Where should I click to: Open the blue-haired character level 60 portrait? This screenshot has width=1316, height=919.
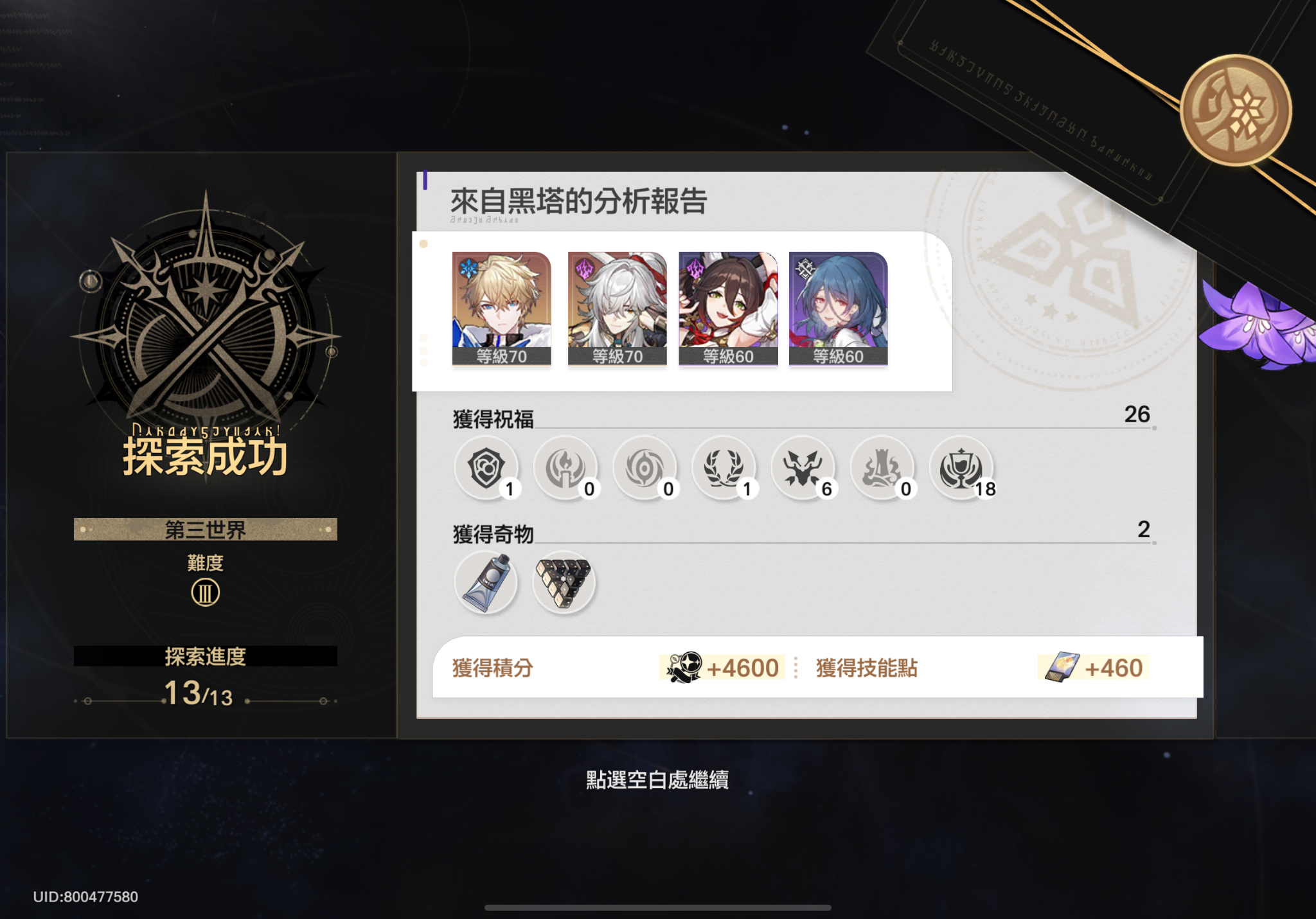tap(838, 308)
